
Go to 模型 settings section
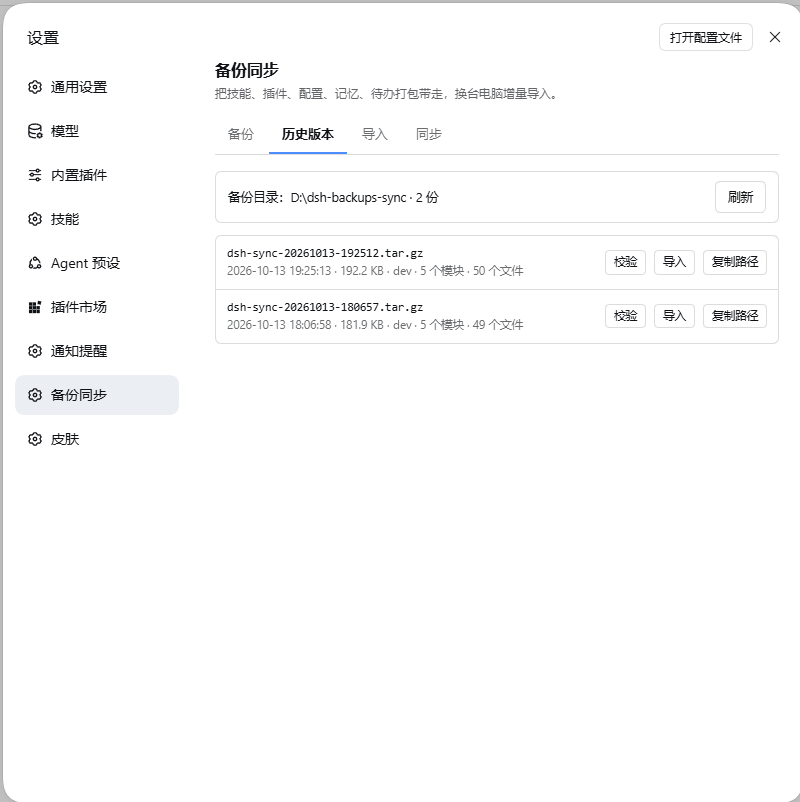point(97,131)
